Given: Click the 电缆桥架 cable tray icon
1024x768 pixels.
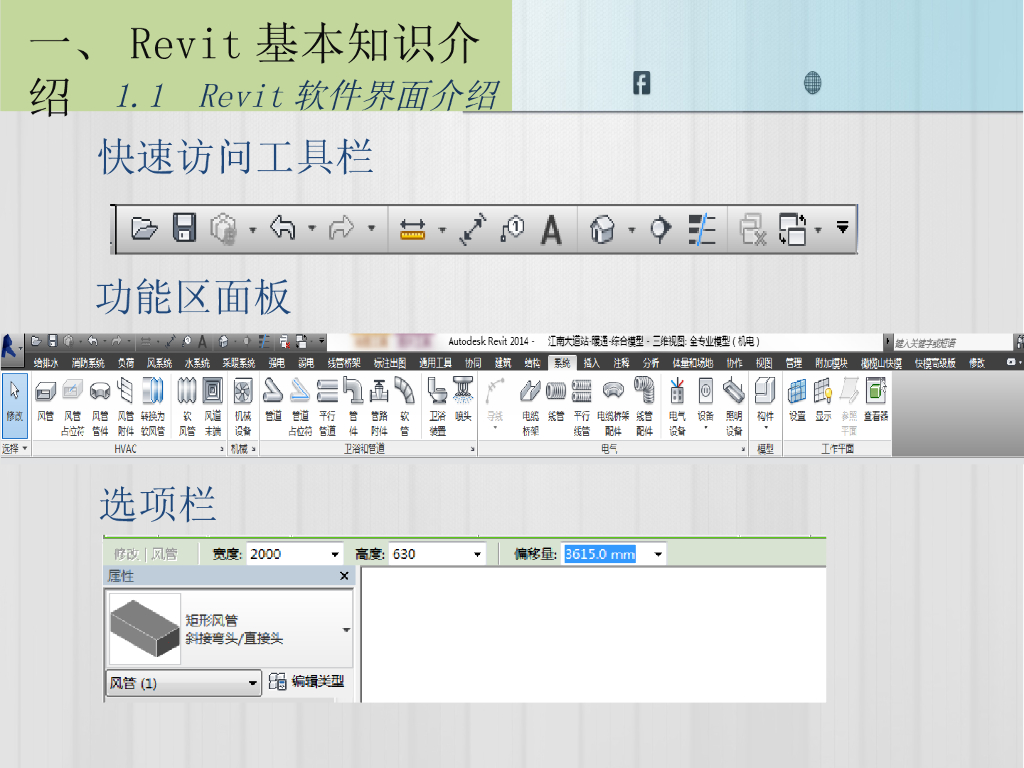Looking at the screenshot, I should (x=530, y=400).
